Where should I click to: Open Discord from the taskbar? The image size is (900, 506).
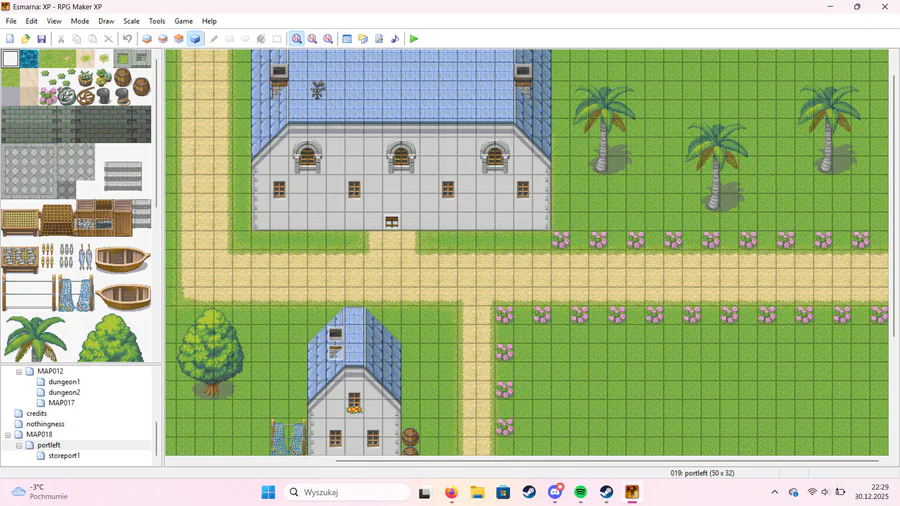(555, 492)
